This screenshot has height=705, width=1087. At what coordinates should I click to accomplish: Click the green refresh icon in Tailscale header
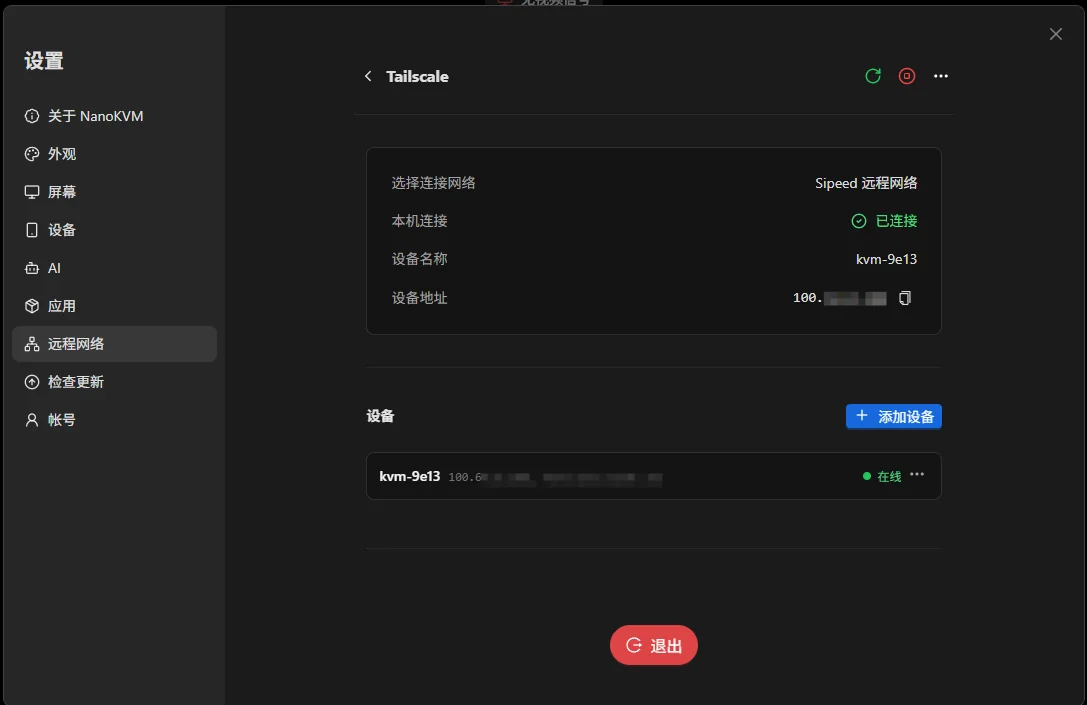pos(873,76)
